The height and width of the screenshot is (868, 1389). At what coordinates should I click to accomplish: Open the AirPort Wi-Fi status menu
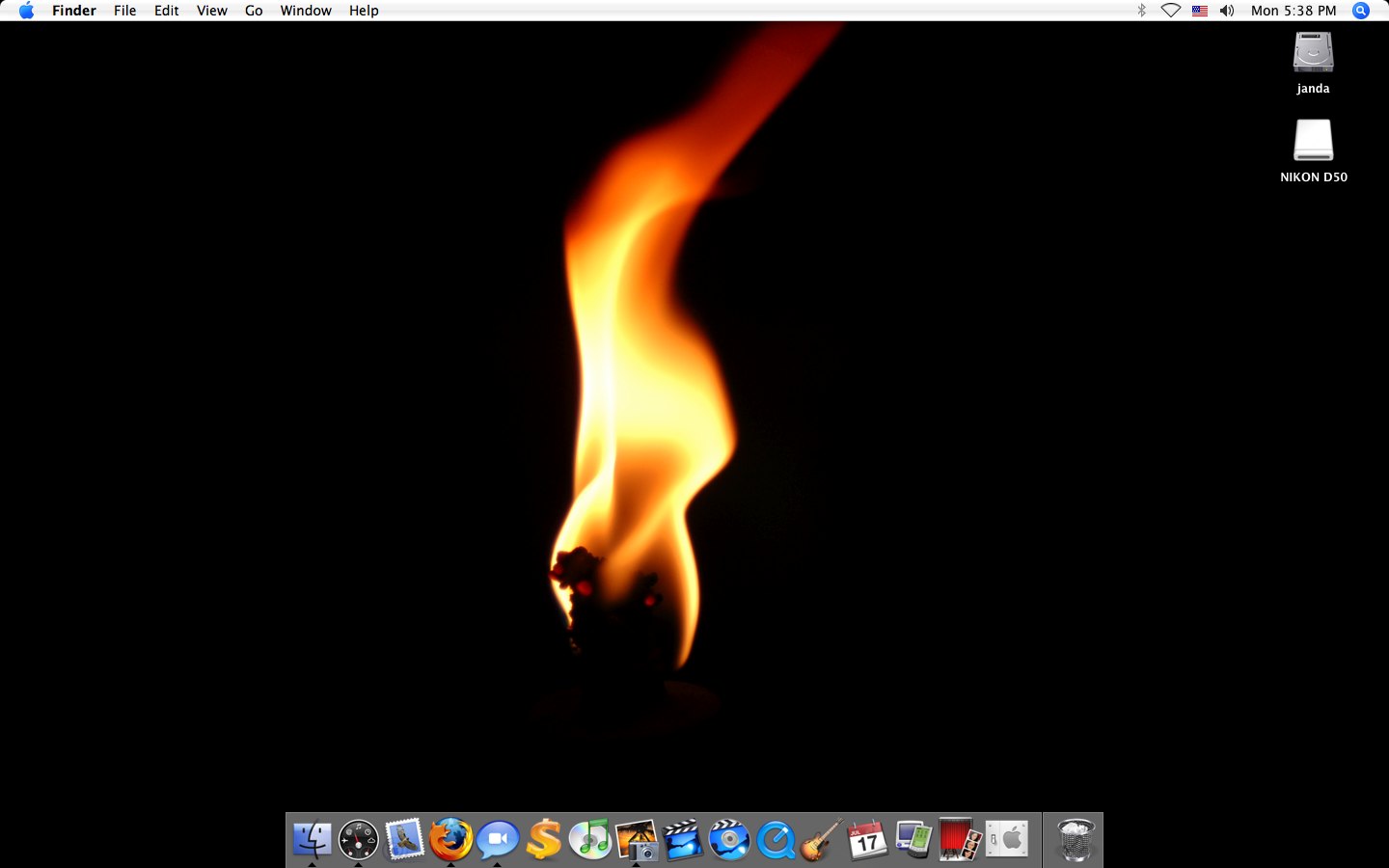[x=1170, y=11]
